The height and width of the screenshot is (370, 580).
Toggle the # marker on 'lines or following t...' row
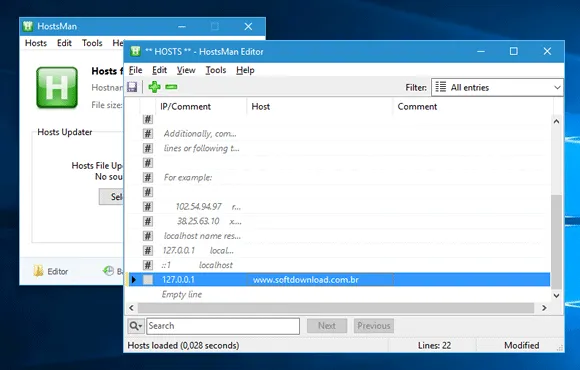click(148, 148)
